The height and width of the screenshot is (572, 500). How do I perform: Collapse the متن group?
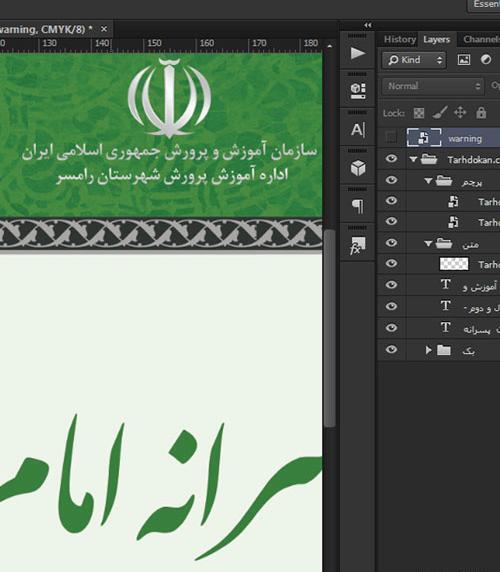pyautogui.click(x=428, y=243)
